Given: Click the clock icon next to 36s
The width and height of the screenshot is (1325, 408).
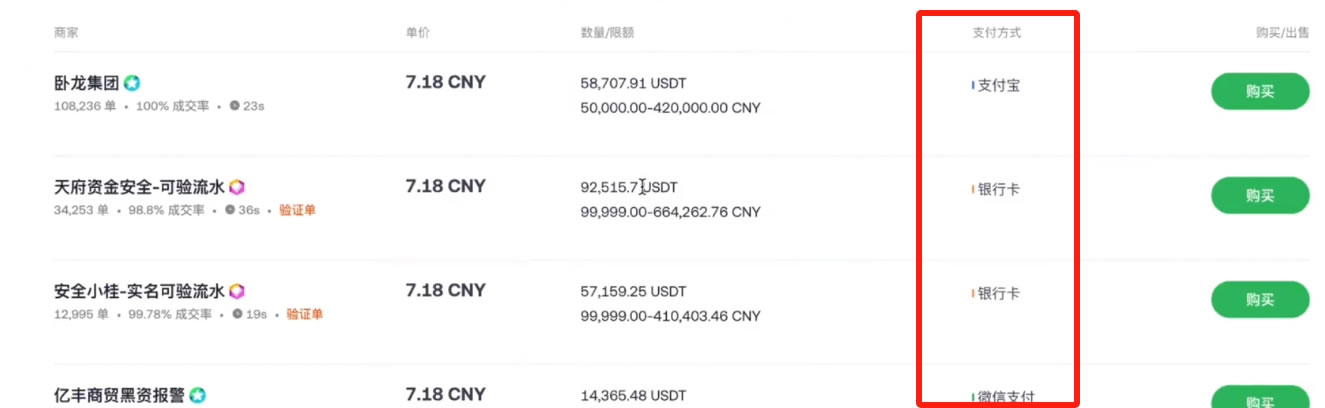Looking at the screenshot, I should (230, 210).
